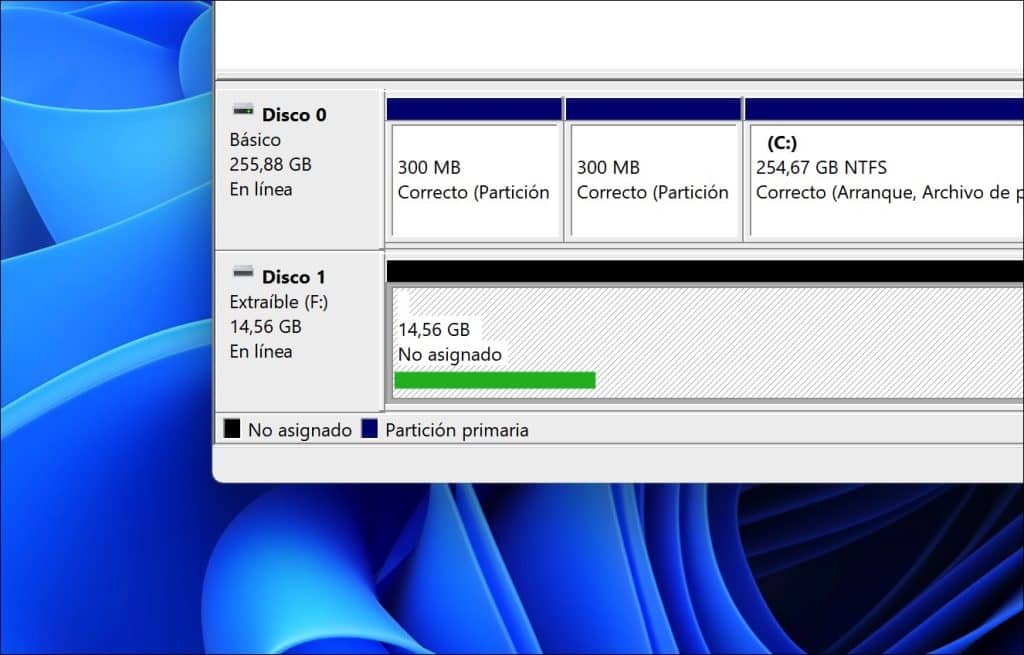Select the Disco 1 disk header
Viewport: 1024px width, 655px height.
[x=299, y=331]
